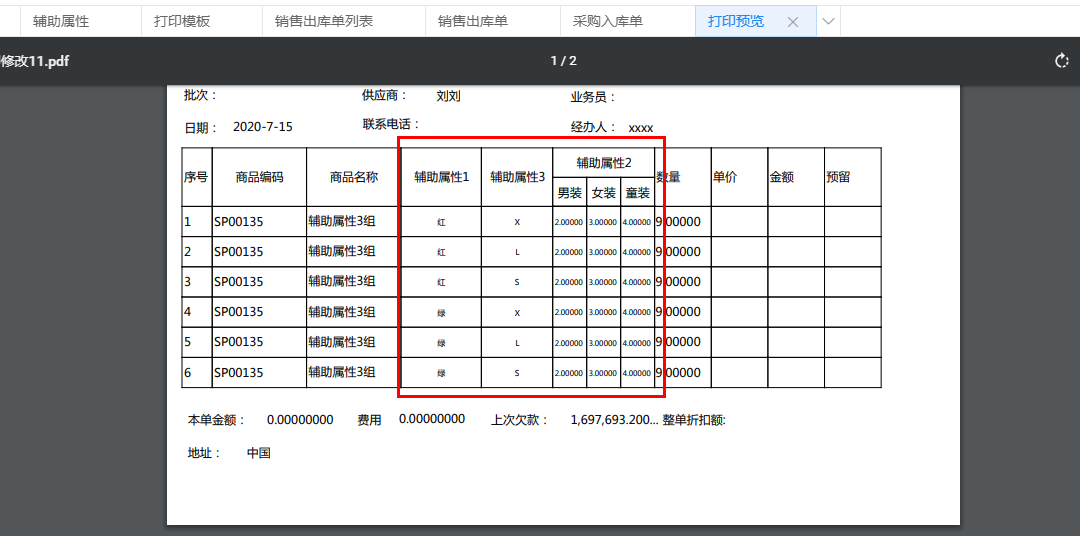The width and height of the screenshot is (1080, 536).
Task: Click the 红 cell in row 3
Action: (x=442, y=282)
